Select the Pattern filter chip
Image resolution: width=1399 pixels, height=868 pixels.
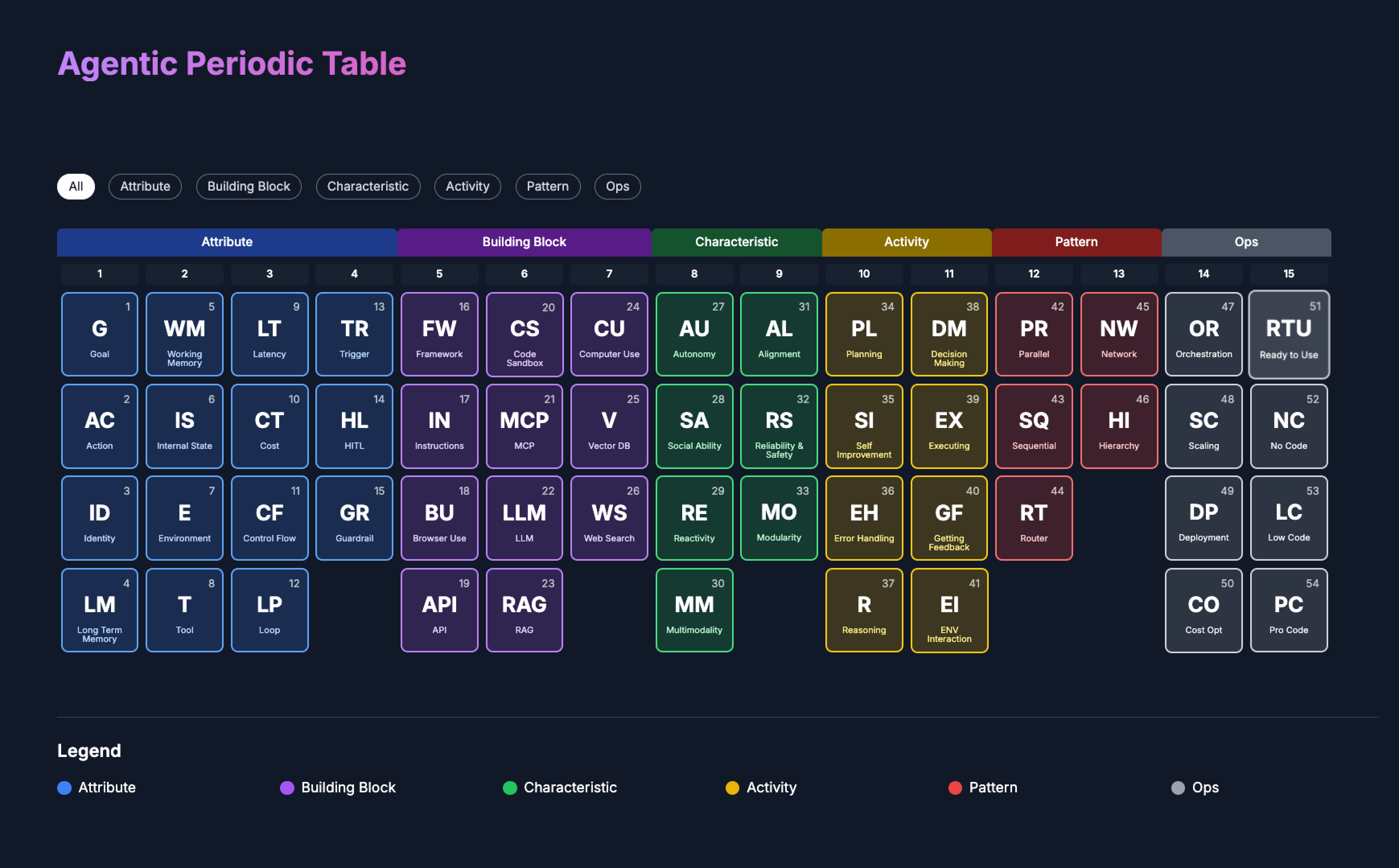click(547, 187)
